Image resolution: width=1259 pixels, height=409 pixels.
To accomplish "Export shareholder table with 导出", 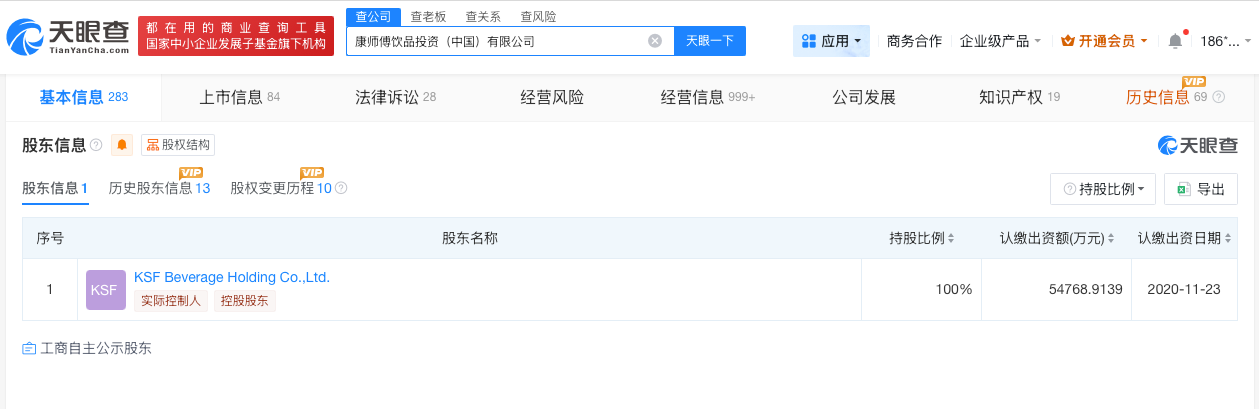I will tap(1201, 189).
